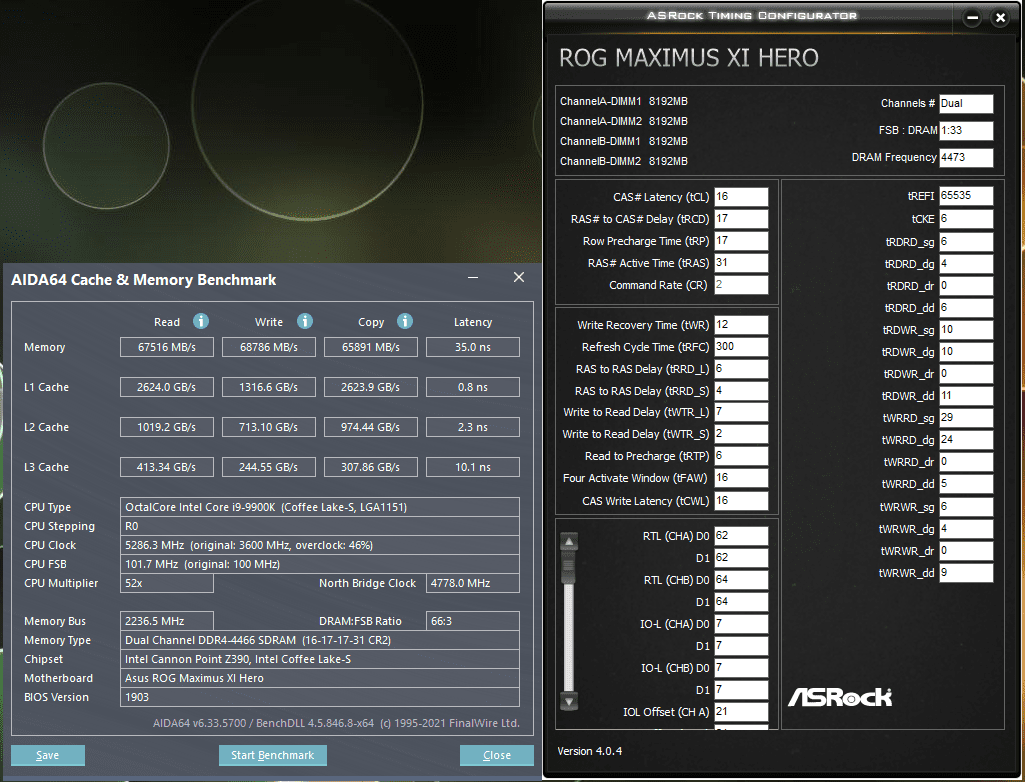Screen dimensions: 1025x782
Task: Click the Memory Write value 68786 MB/s
Action: point(269,347)
